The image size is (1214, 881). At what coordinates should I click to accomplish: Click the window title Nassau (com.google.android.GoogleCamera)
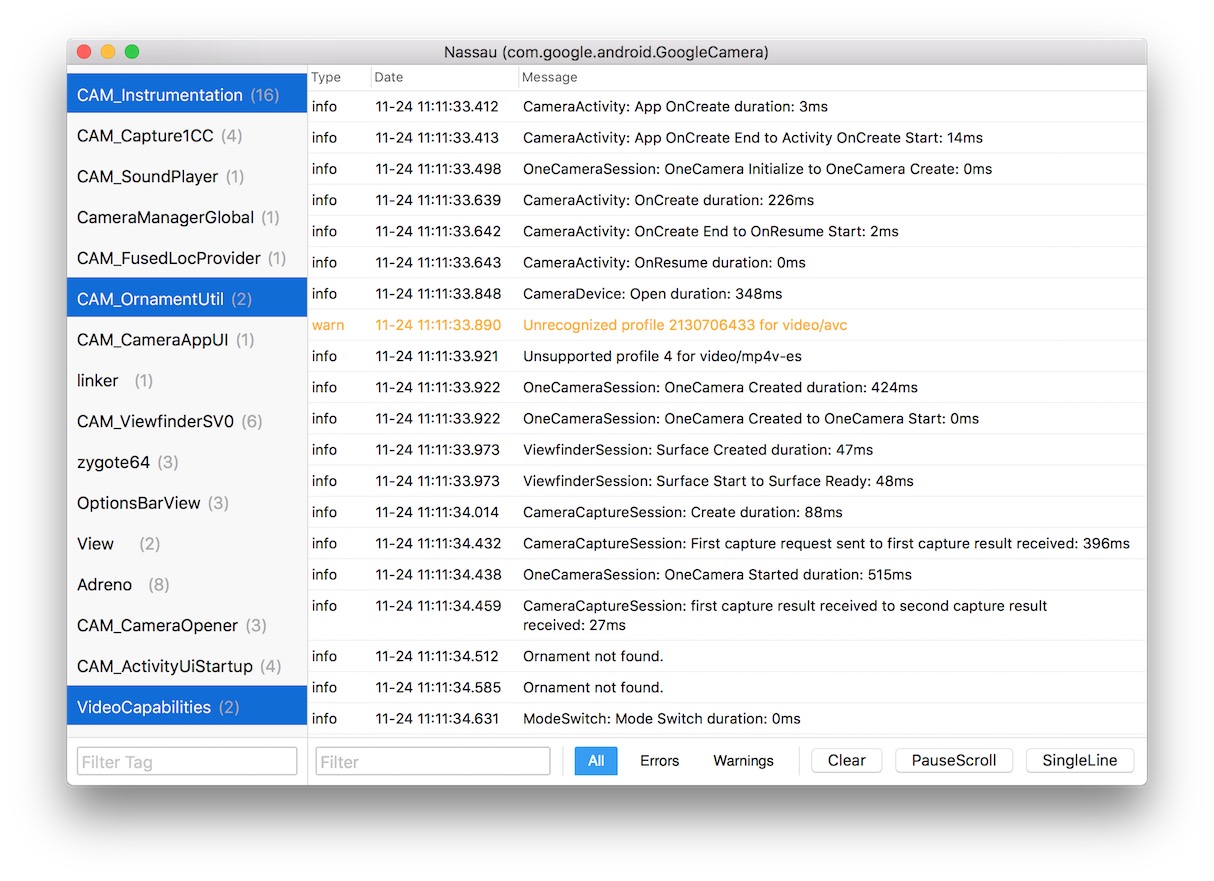(x=606, y=52)
